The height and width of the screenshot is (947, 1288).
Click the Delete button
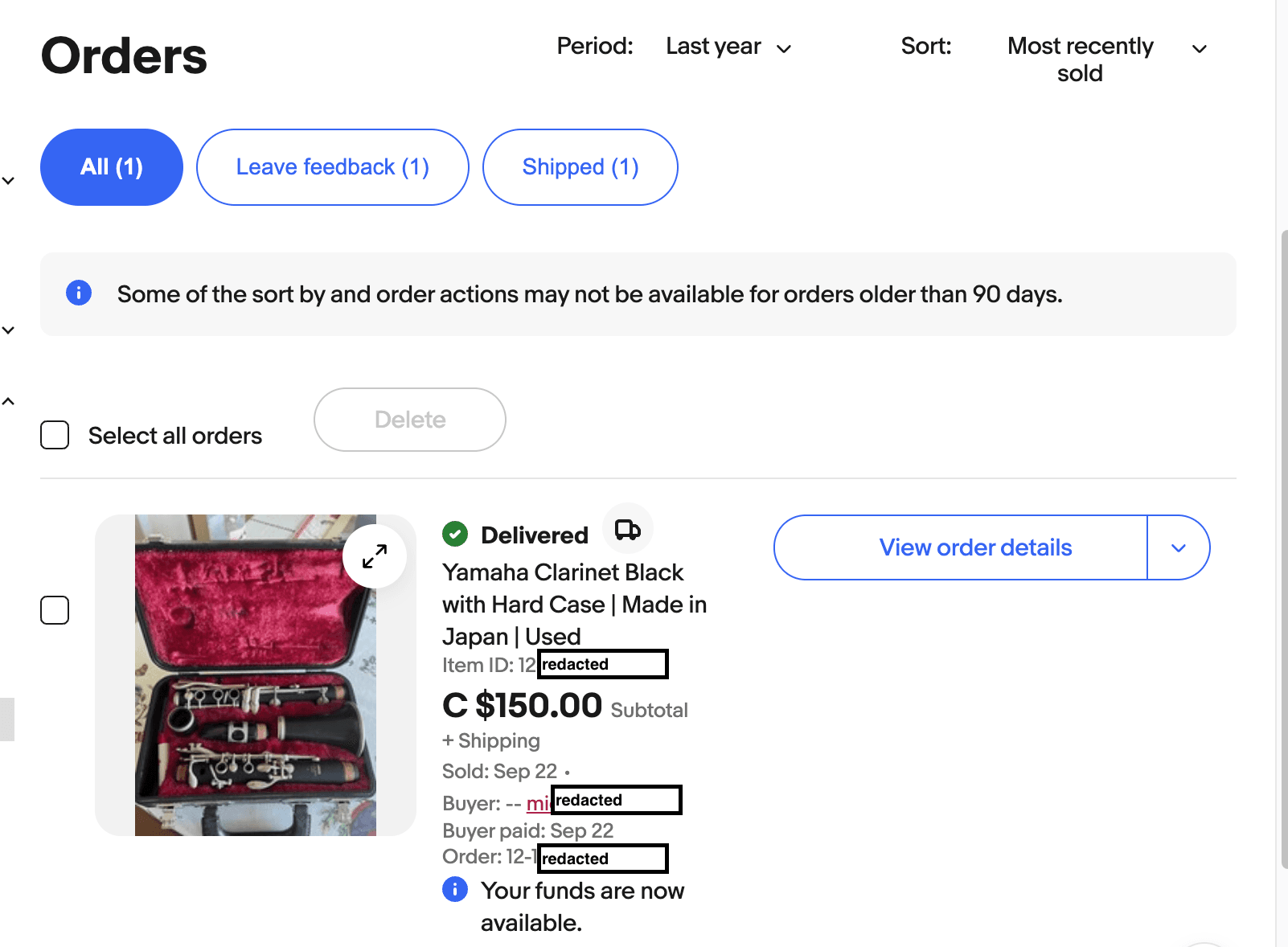click(x=410, y=420)
